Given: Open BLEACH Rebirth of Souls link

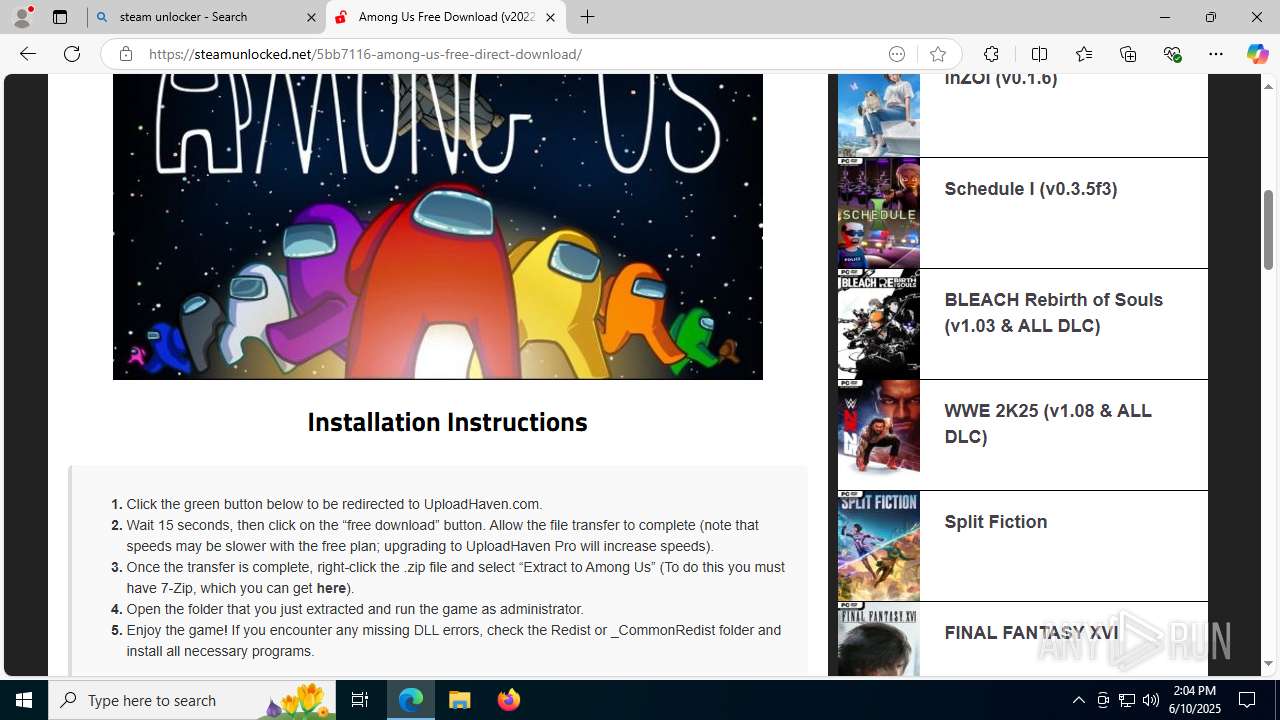Looking at the screenshot, I should [x=1053, y=313].
